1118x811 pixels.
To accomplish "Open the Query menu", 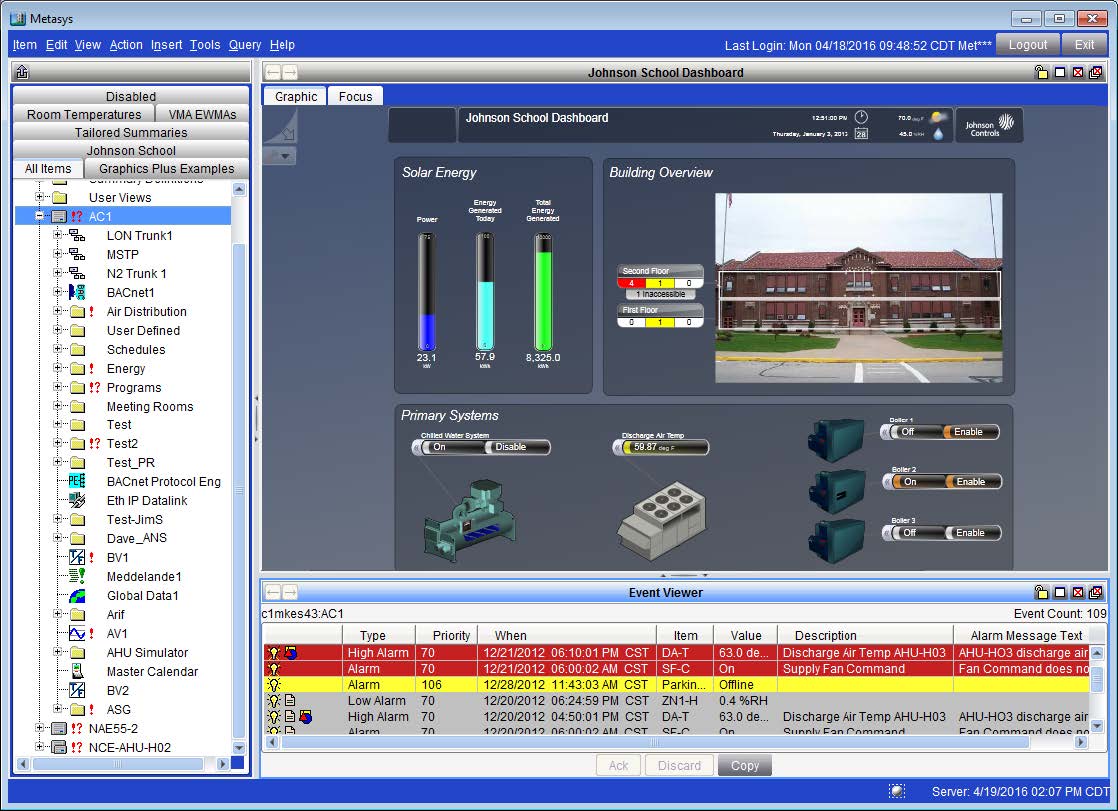I will click(x=245, y=45).
